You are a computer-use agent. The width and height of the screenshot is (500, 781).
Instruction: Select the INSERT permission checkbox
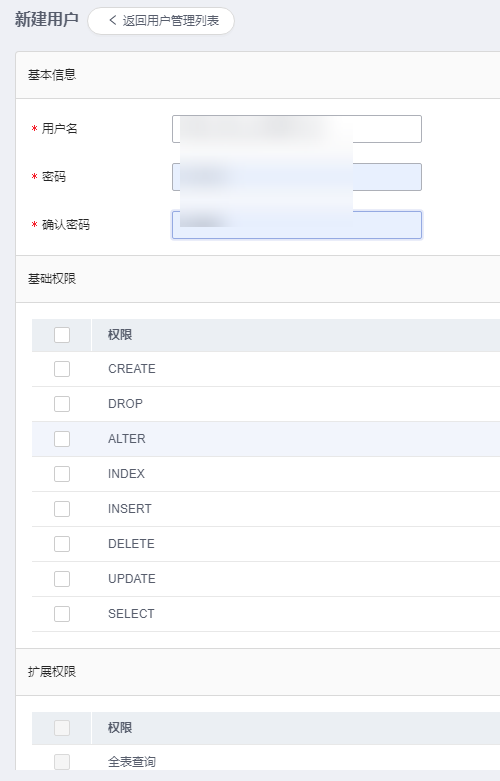point(62,509)
